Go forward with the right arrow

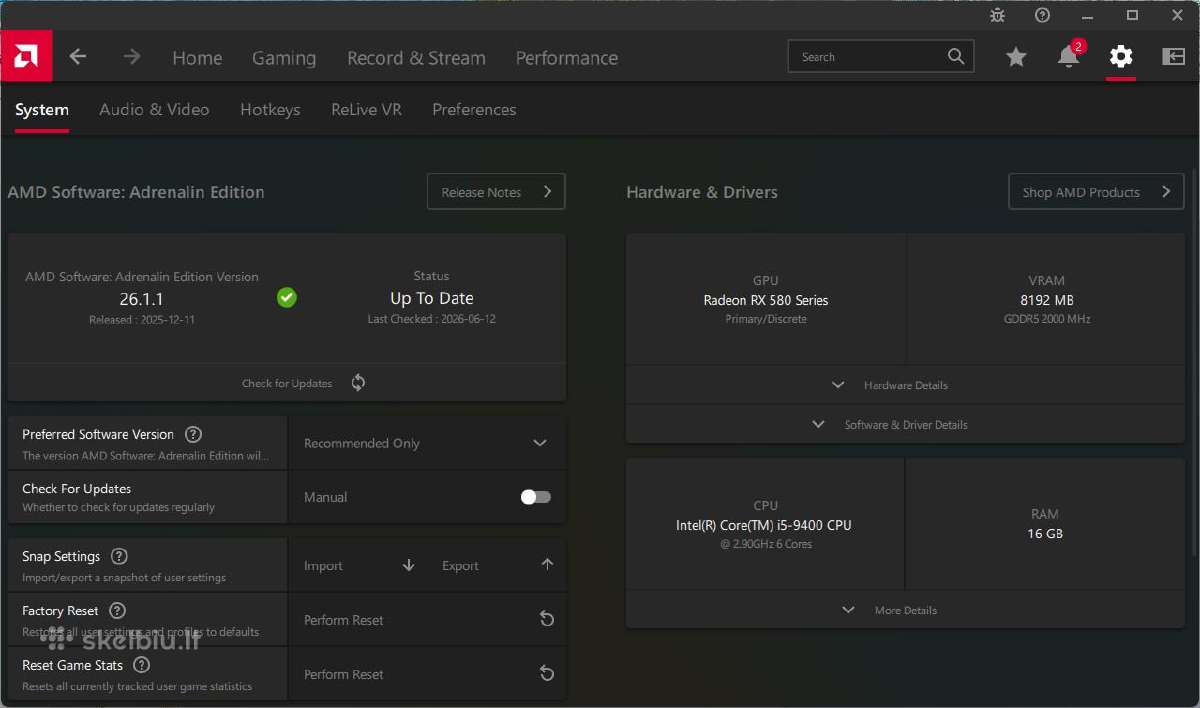click(x=132, y=57)
